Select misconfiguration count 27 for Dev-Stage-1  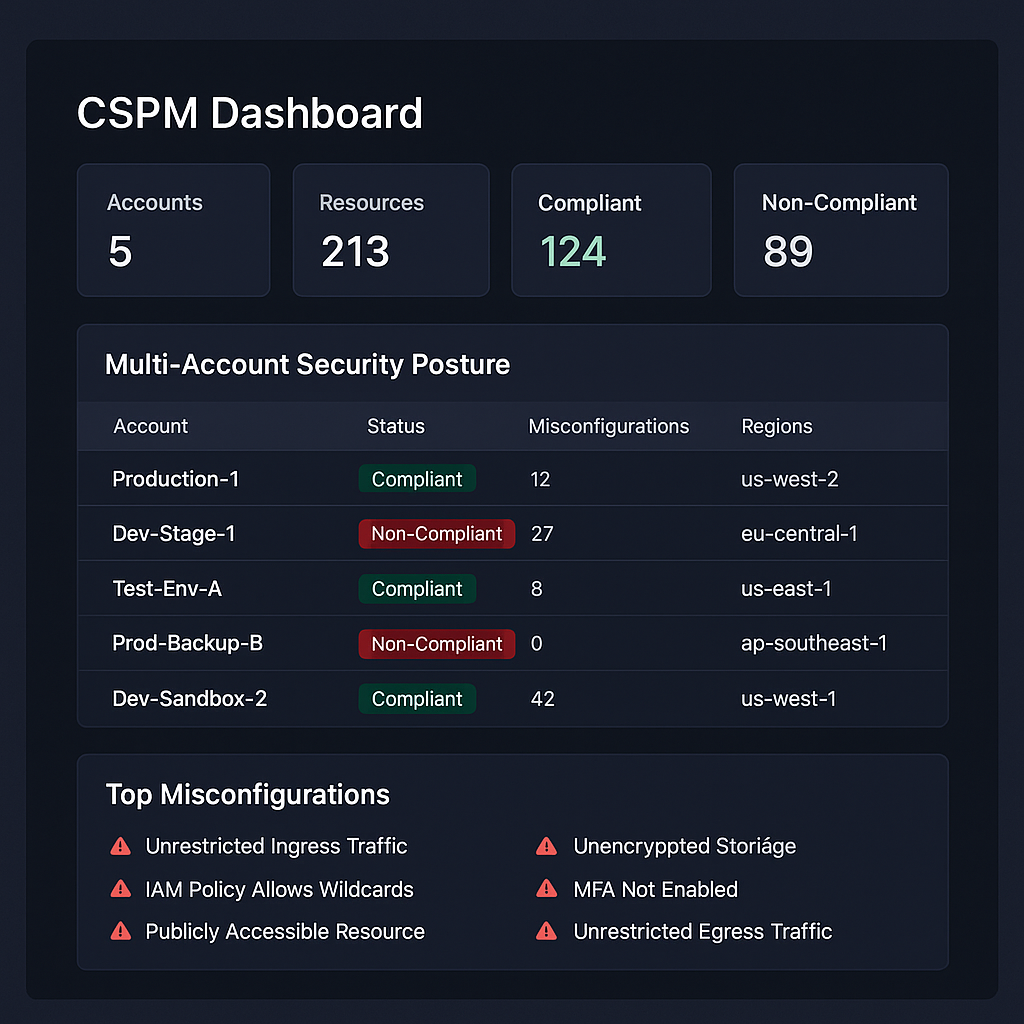point(542,534)
